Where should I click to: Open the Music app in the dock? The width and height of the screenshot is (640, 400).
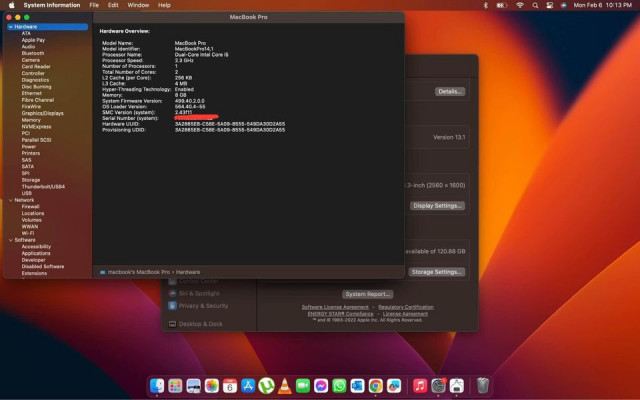pos(420,385)
